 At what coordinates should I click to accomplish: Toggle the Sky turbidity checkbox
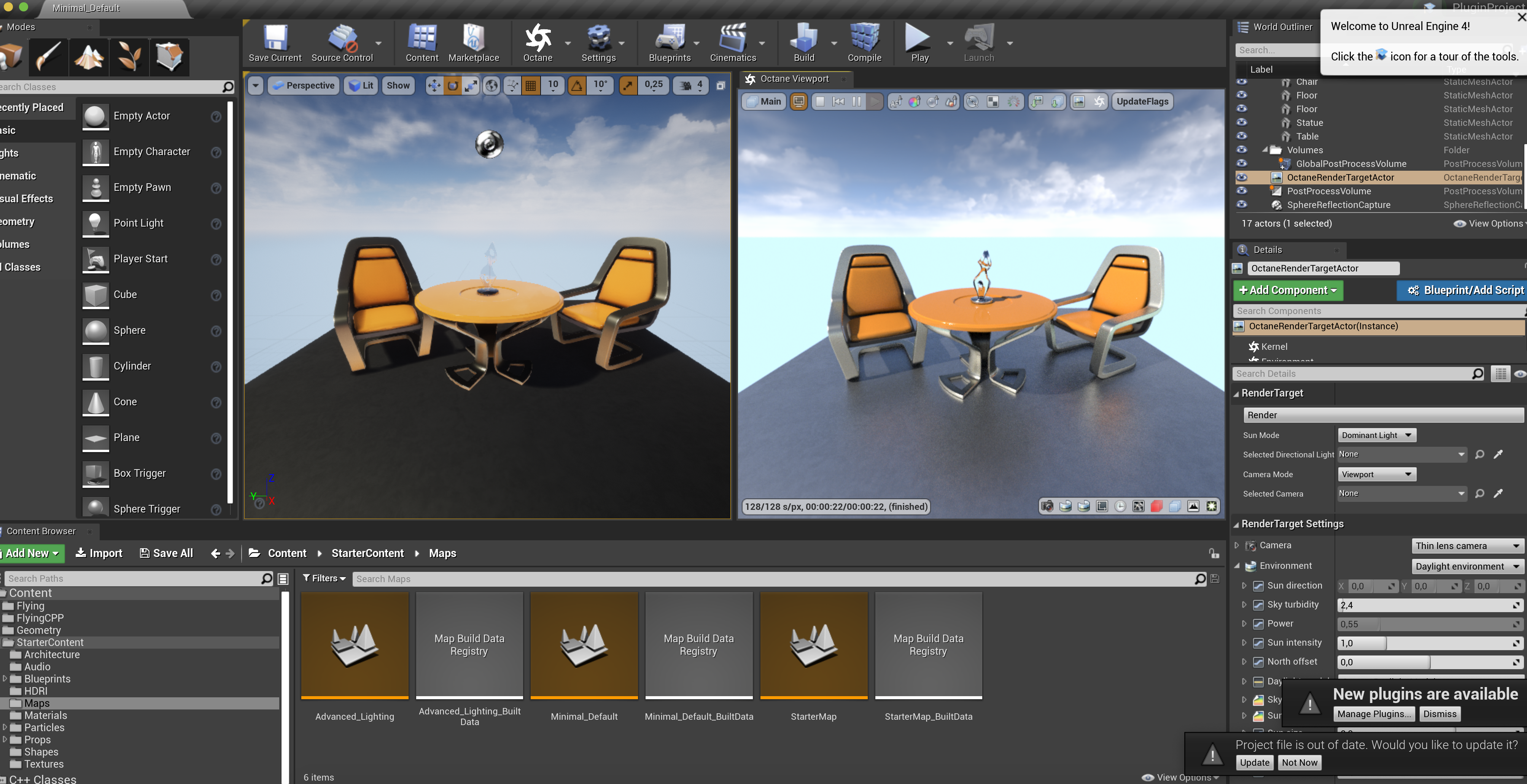(x=1258, y=605)
